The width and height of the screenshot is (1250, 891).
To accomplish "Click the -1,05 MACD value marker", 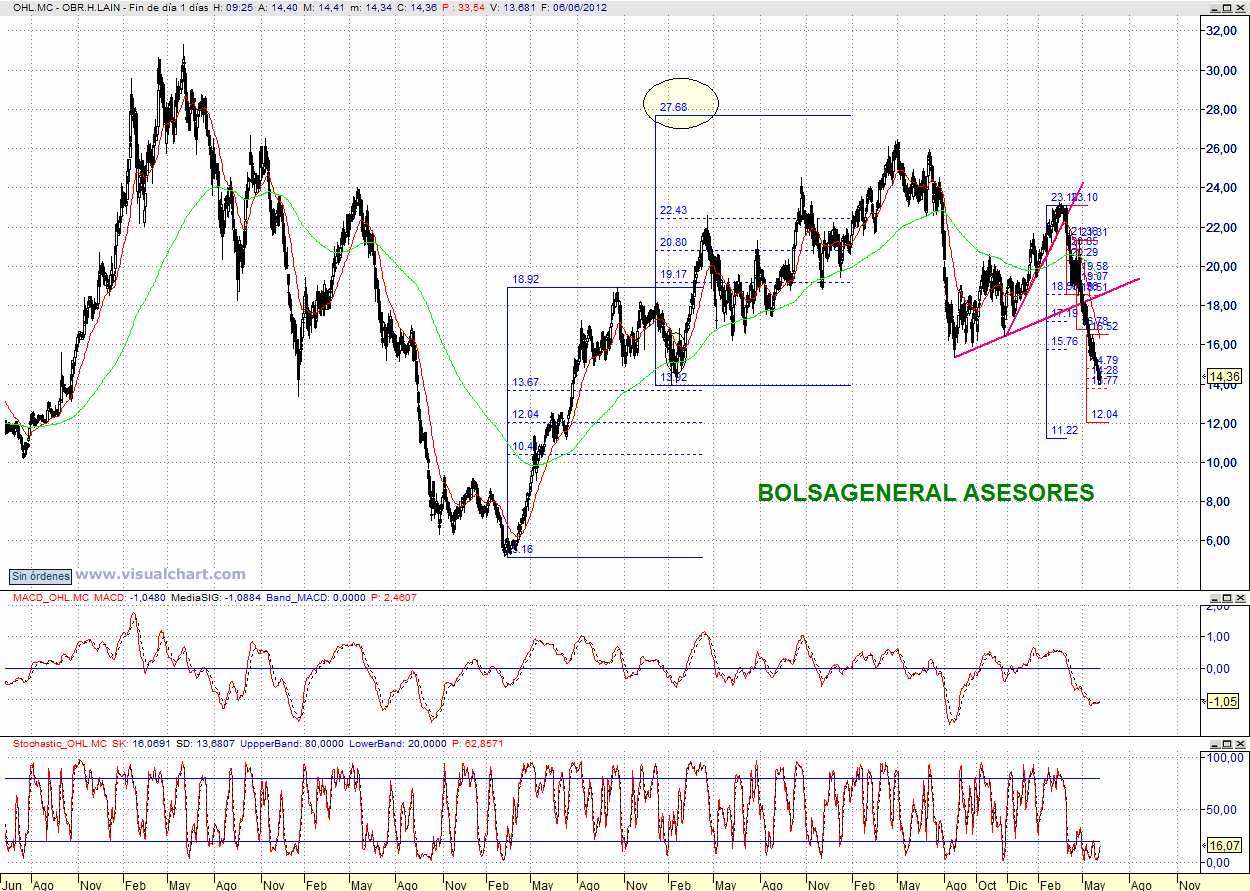I will click(x=1224, y=701).
